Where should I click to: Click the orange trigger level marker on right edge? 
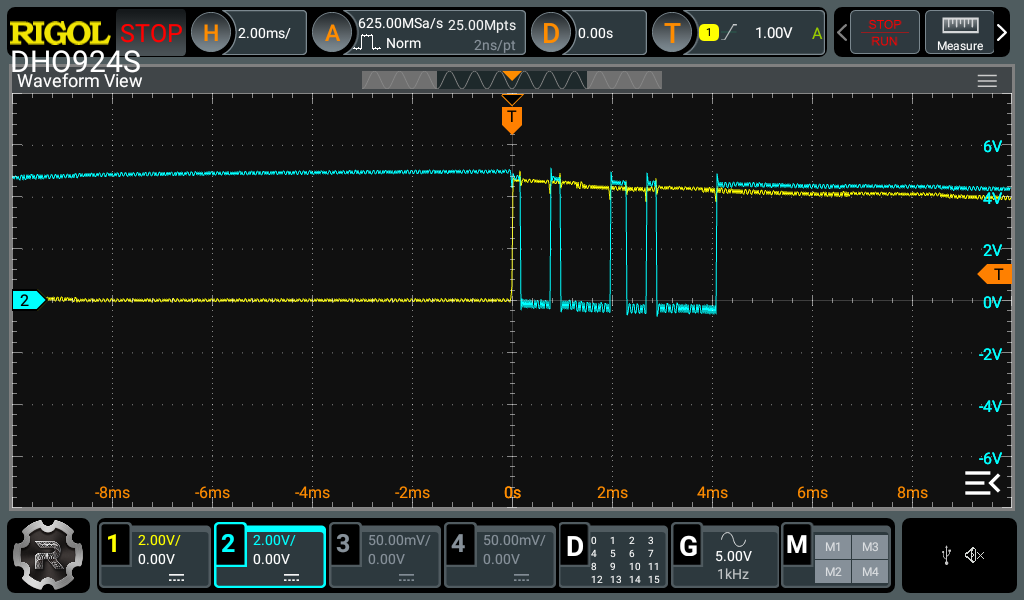995,274
